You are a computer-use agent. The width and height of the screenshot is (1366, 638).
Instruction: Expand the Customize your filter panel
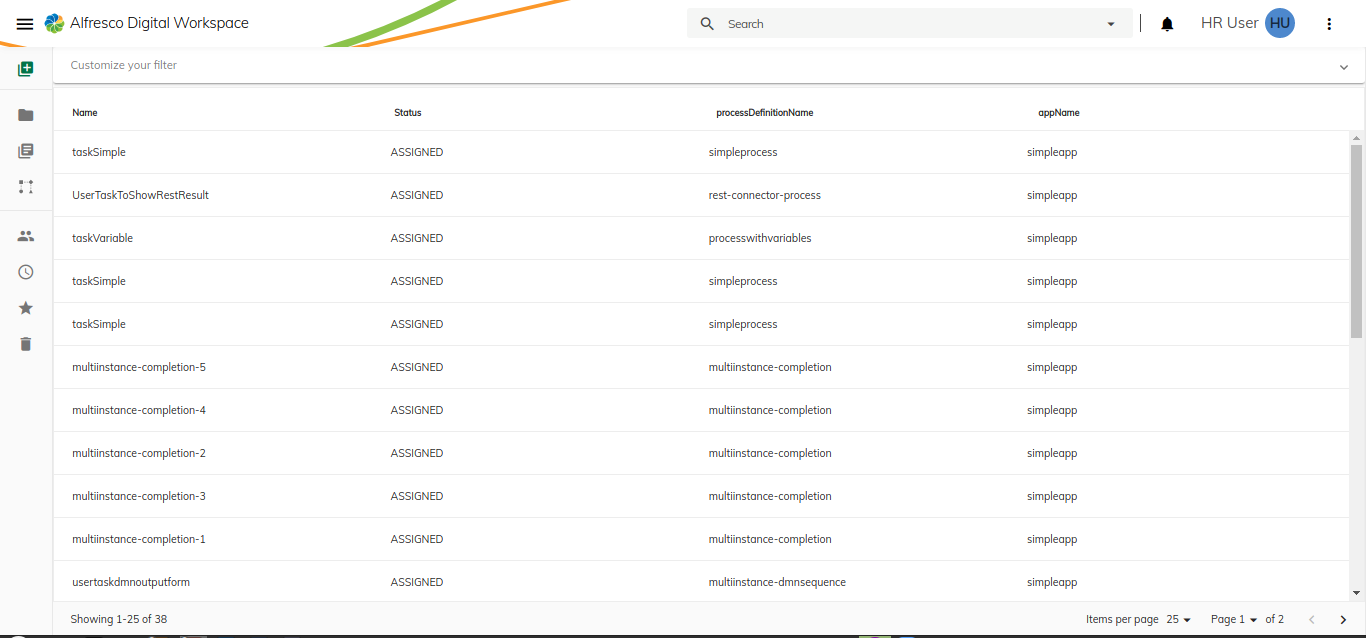[1343, 67]
